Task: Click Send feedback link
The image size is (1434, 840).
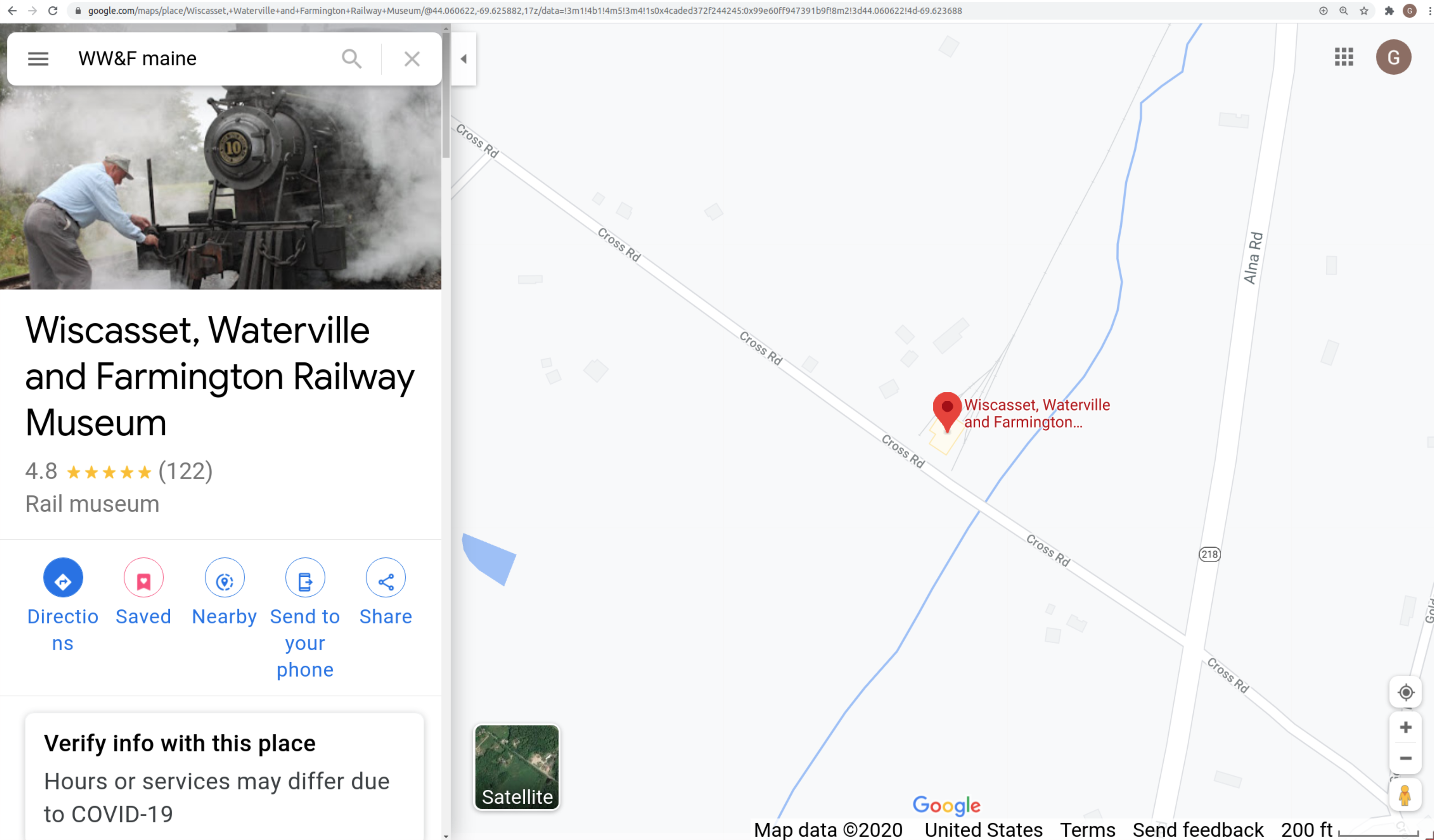Action: pyautogui.click(x=1198, y=830)
